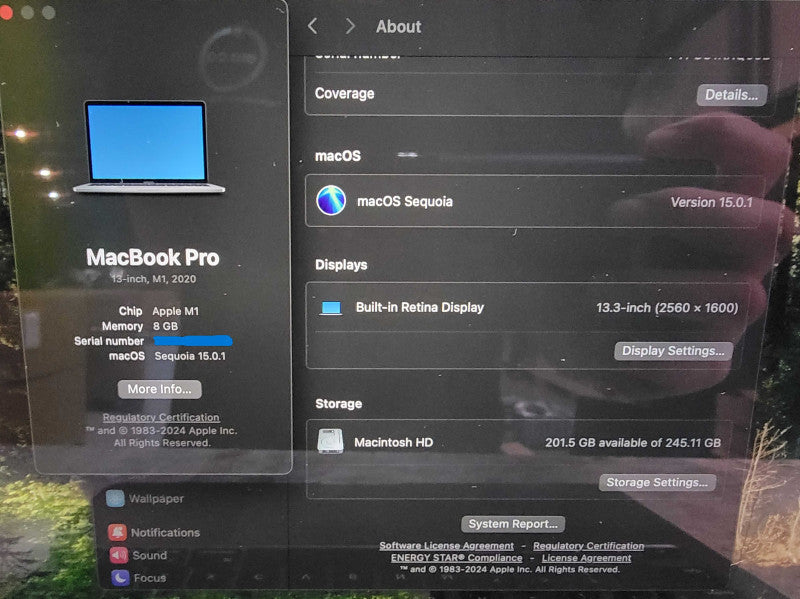This screenshot has height=599, width=800.
Task: Click the 'macOS Sequoia' name
Action: (405, 202)
